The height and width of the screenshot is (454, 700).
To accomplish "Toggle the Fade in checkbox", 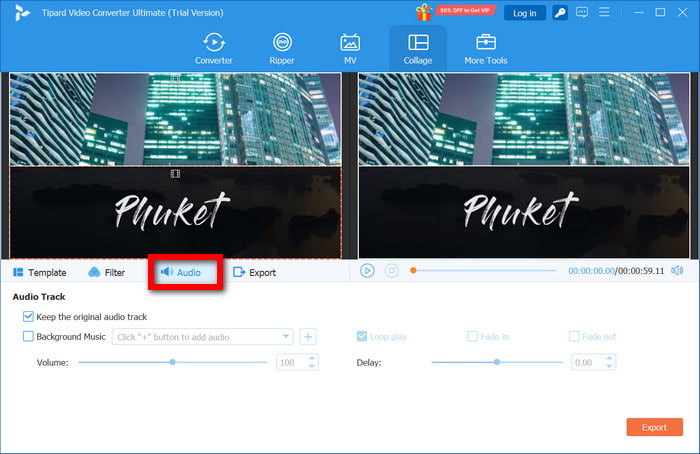I will (x=472, y=337).
